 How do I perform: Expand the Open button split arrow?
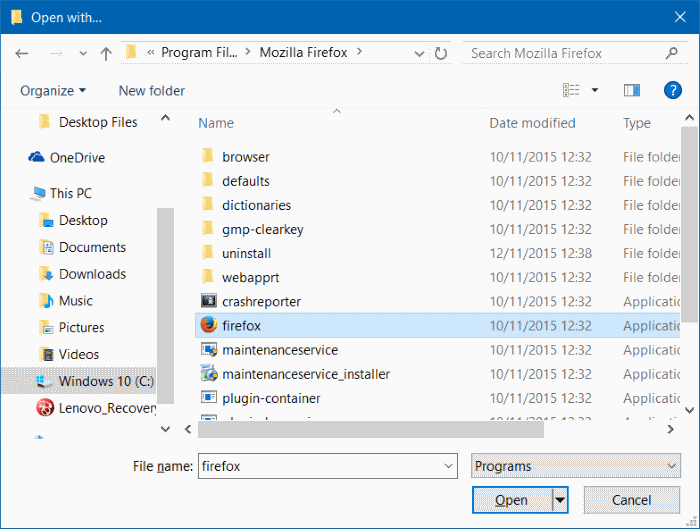tap(560, 500)
